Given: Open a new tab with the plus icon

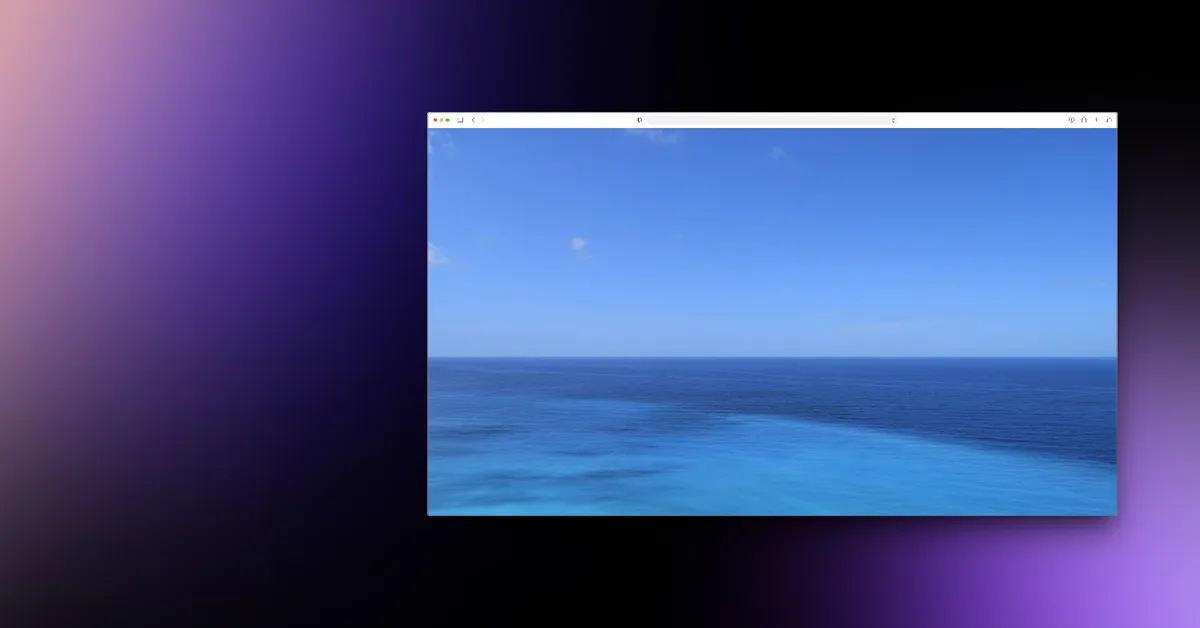Looking at the screenshot, I should click(1096, 120).
